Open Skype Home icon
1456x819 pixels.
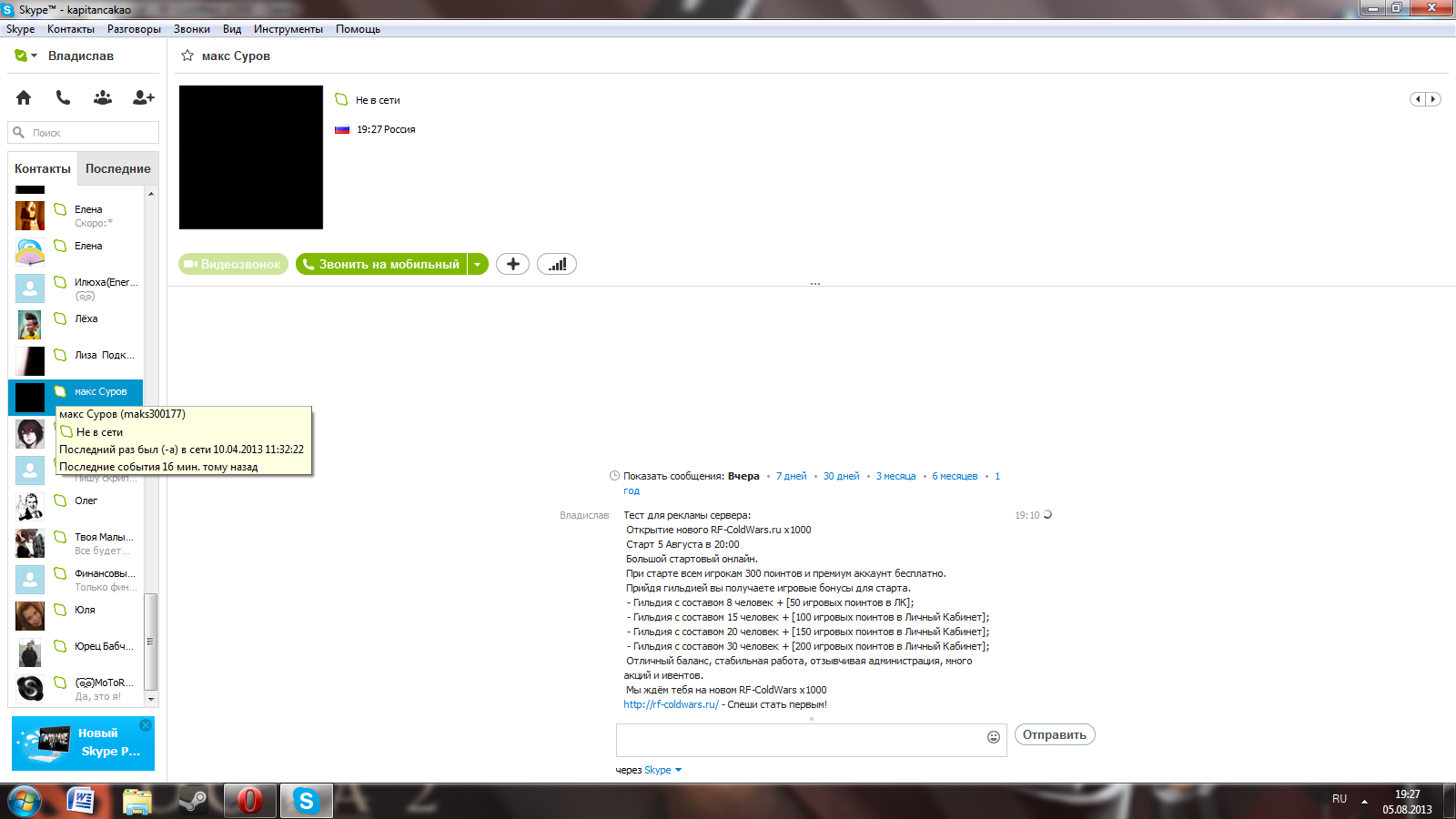click(24, 97)
